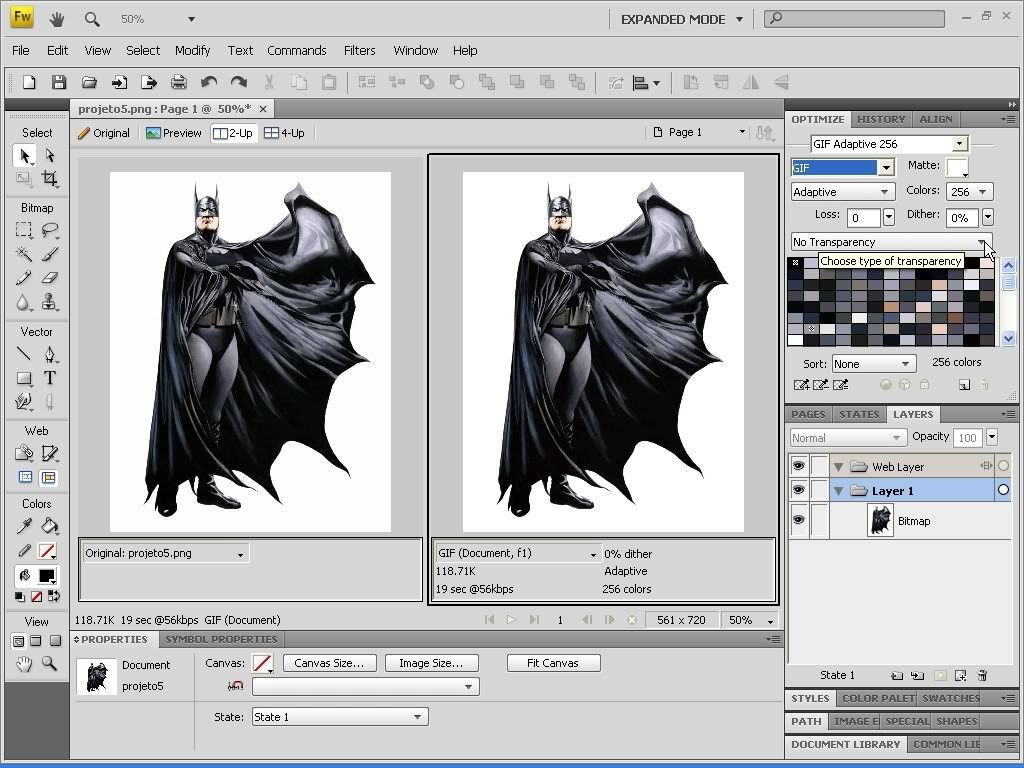Select the Crop tool
Viewport: 1024px width, 768px height.
pyautogui.click(x=50, y=178)
